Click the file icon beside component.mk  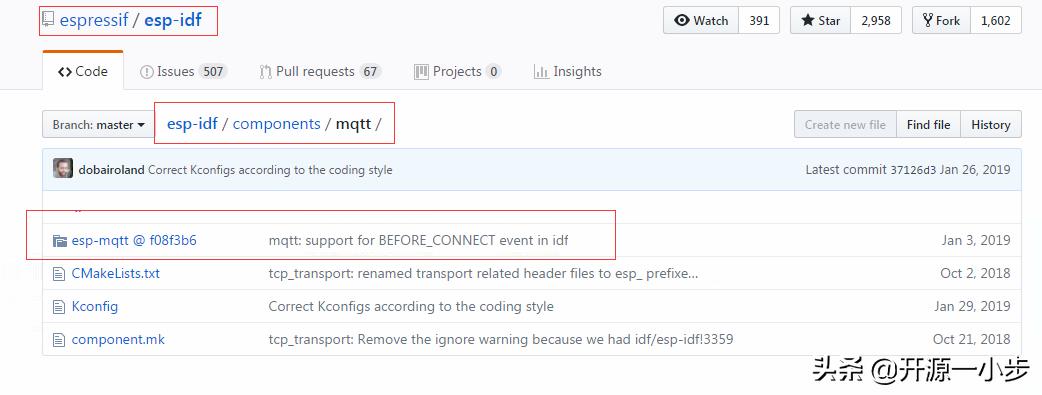pyautogui.click(x=60, y=340)
